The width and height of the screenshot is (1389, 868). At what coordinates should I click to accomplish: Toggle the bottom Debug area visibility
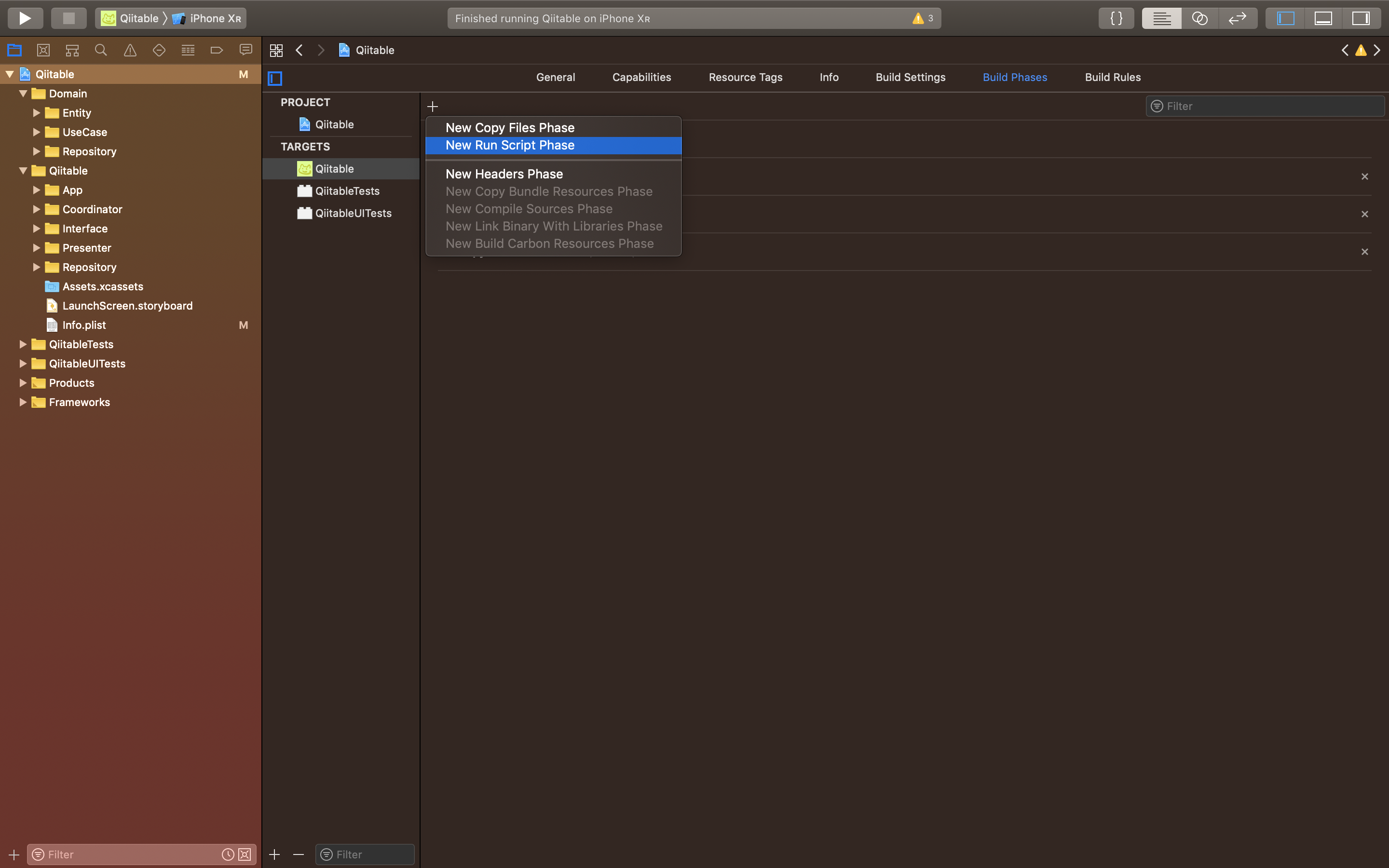click(1323, 18)
